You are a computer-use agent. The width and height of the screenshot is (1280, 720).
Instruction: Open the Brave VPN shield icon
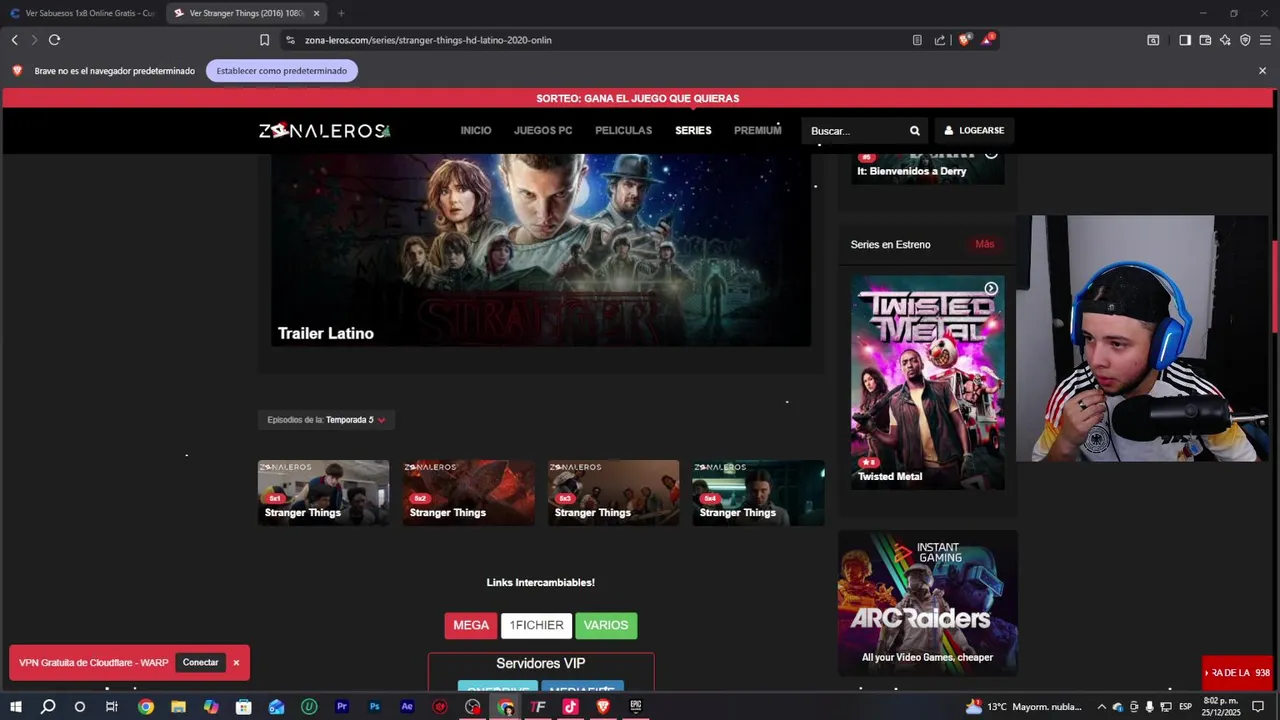tap(1245, 40)
